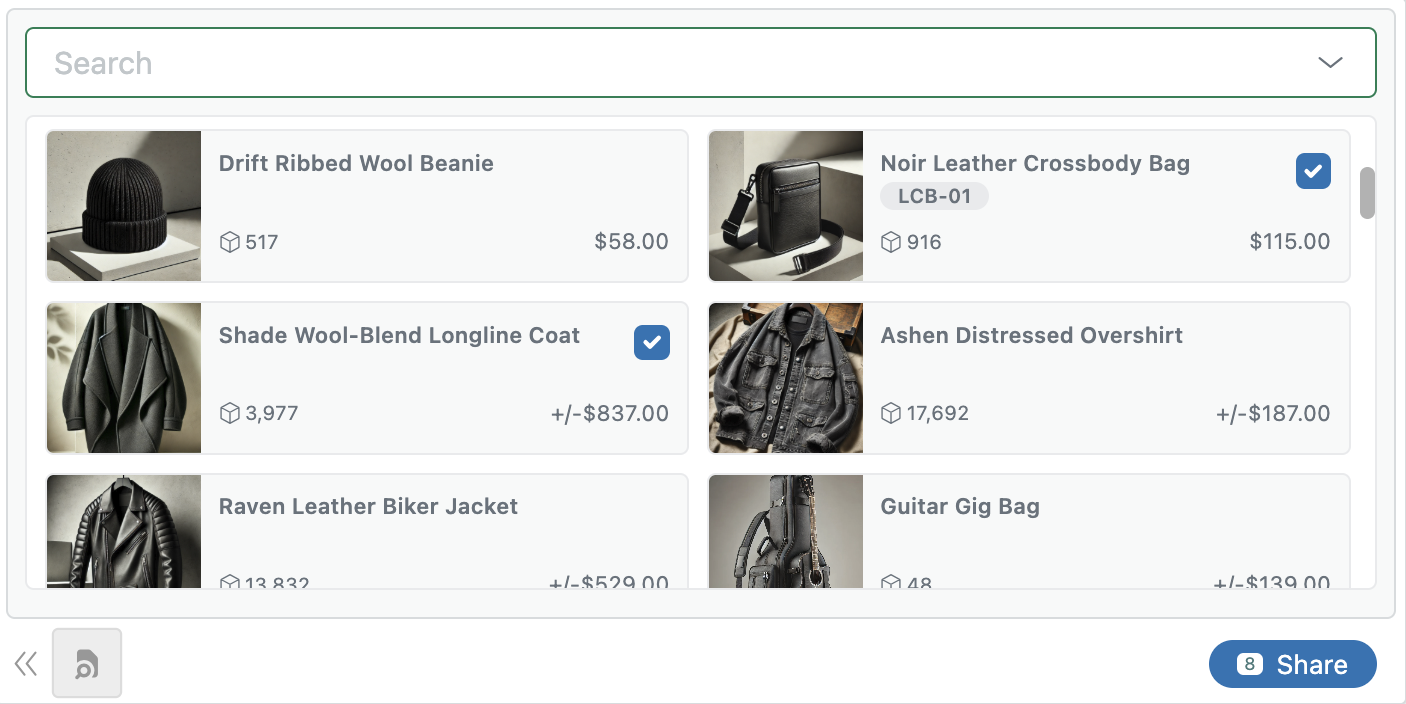The height and width of the screenshot is (704, 1406).
Task: Click the cube icon on Noir Leather Crossbody Bag
Action: 892,242
